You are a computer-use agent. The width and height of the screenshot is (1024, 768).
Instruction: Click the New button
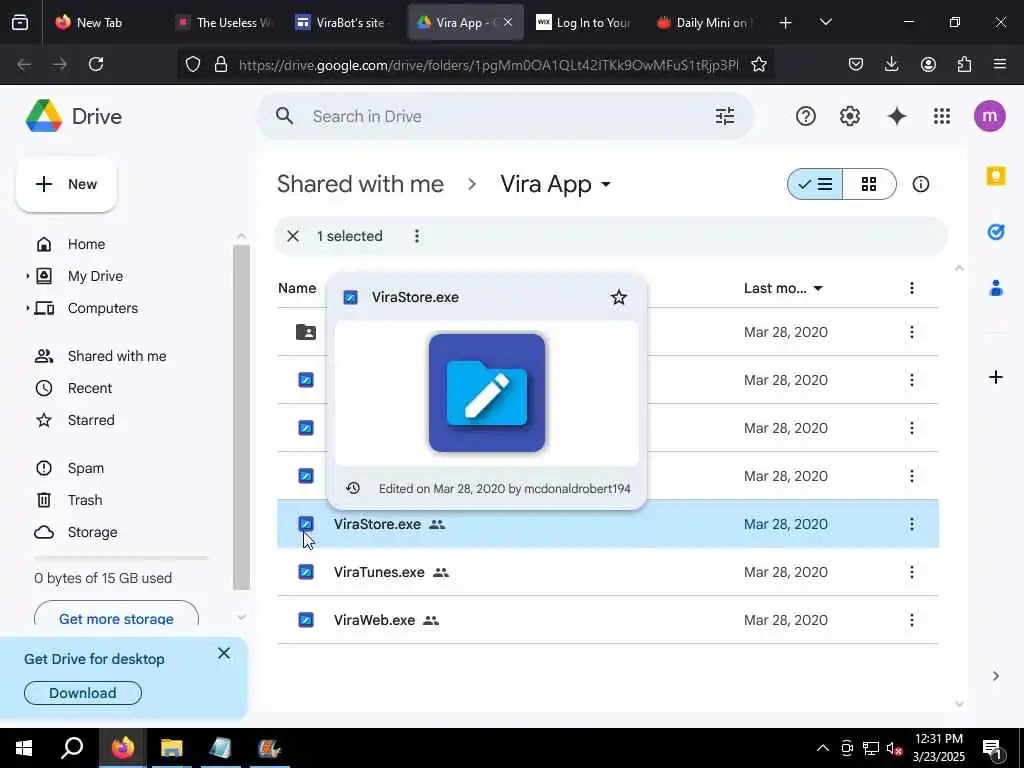66,184
